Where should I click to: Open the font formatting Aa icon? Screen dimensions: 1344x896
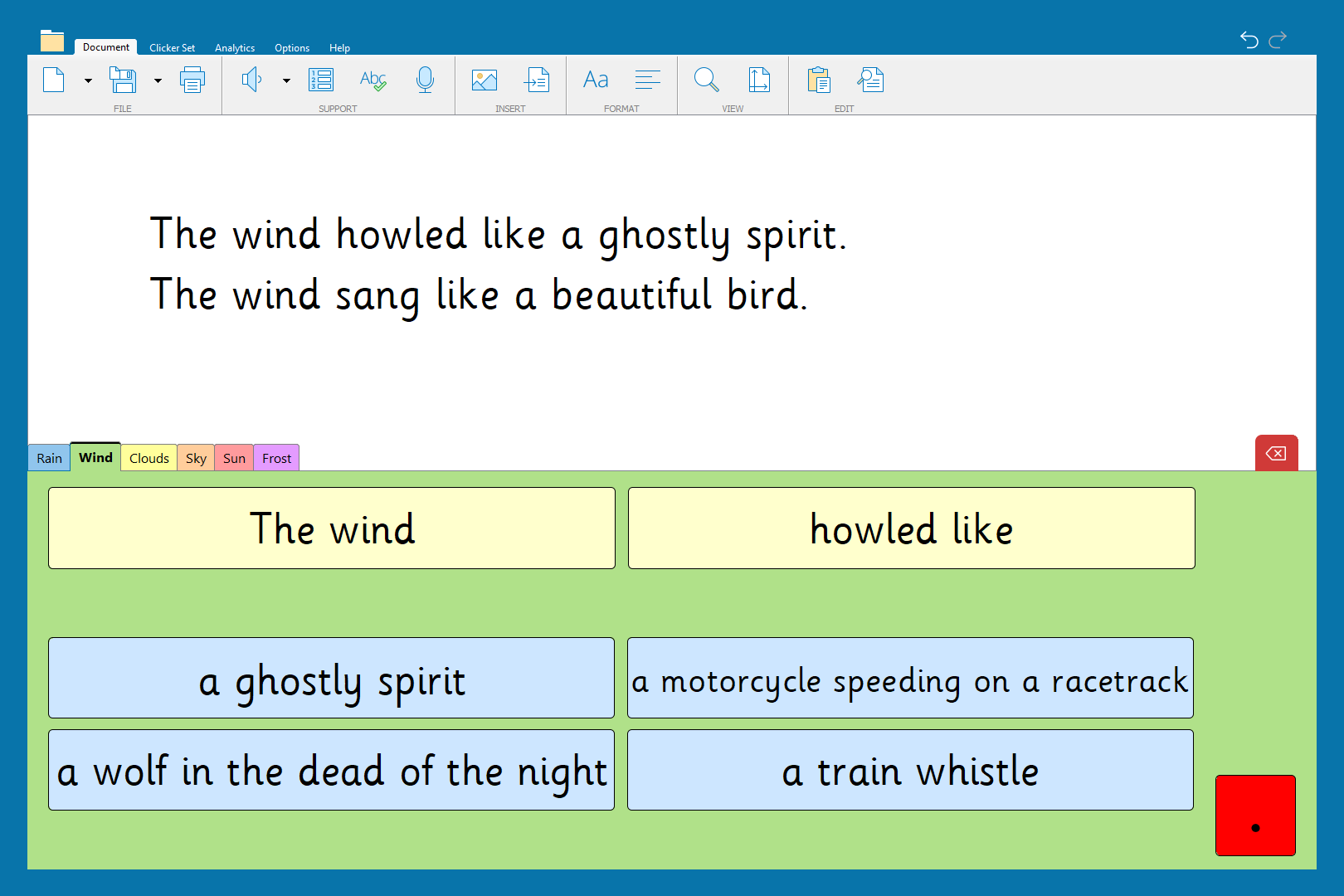(596, 80)
